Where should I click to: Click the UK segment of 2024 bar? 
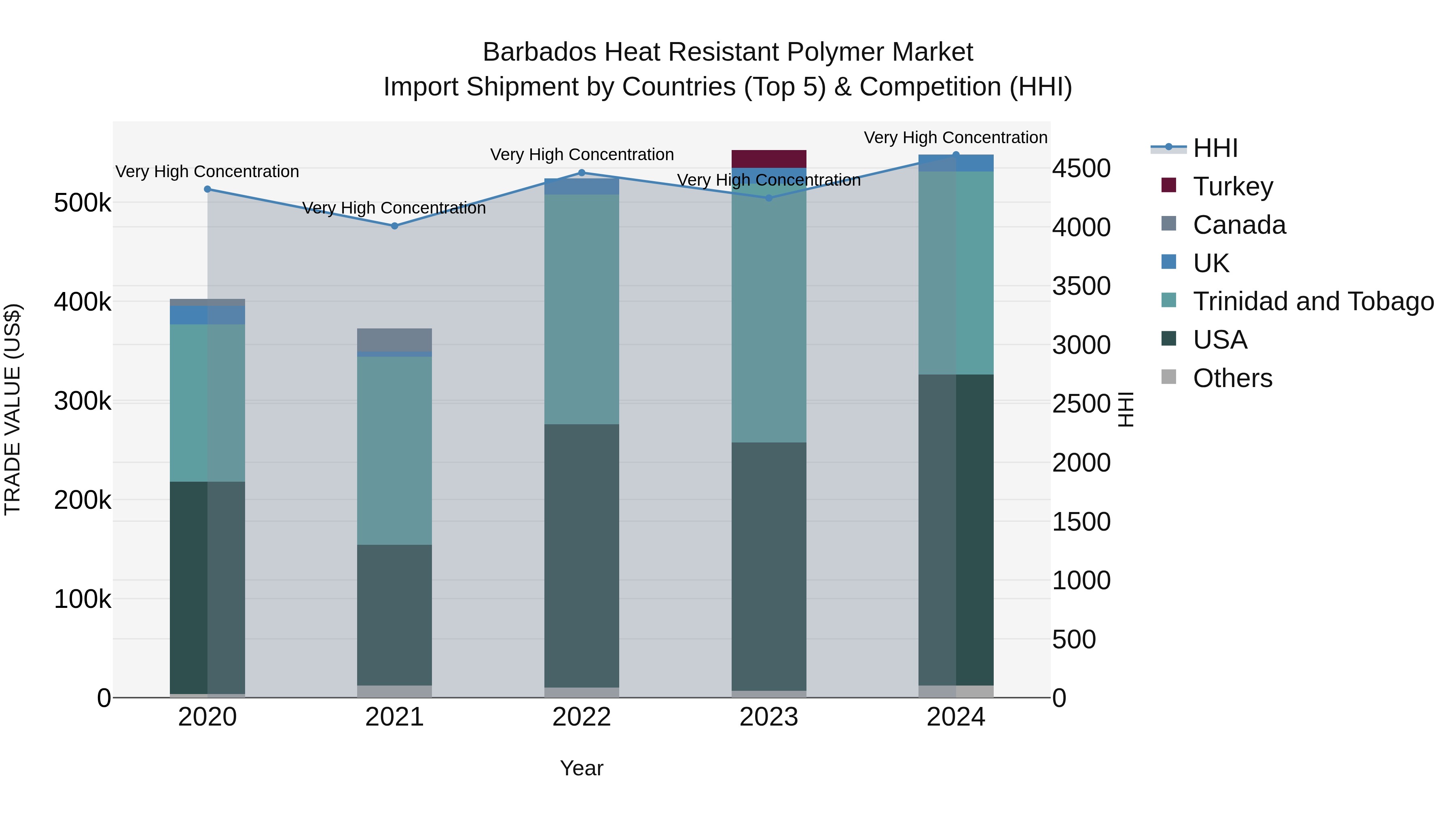pos(956,163)
